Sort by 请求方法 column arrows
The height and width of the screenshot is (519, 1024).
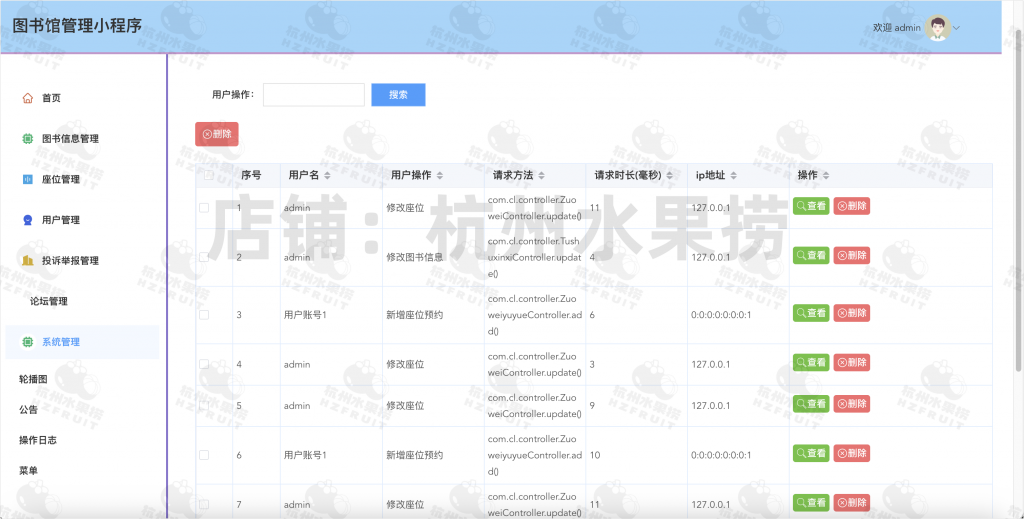pos(541,176)
